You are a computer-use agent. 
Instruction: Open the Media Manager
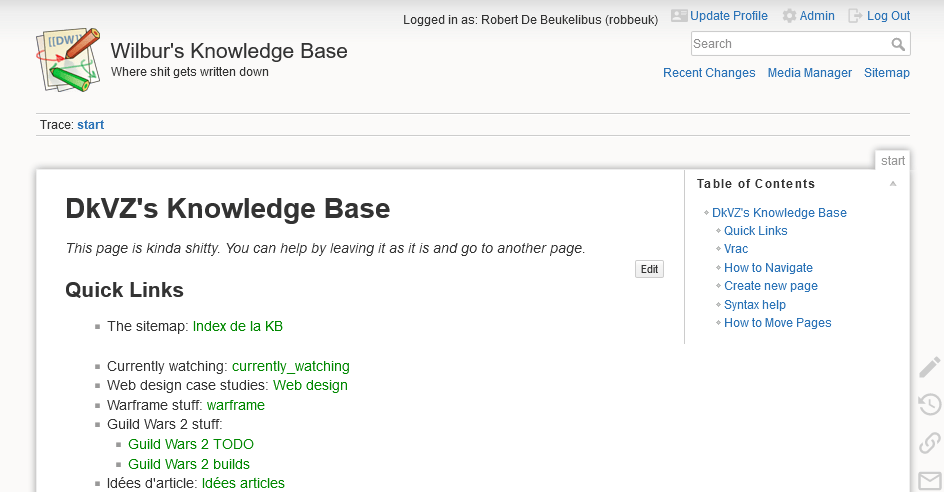point(809,73)
